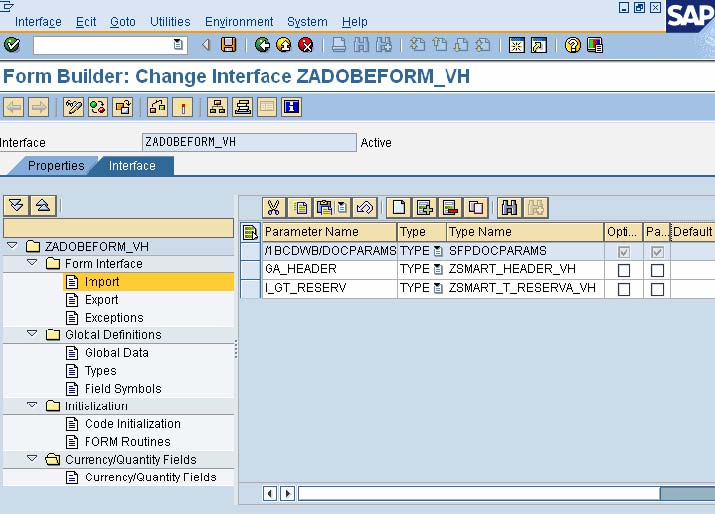Viewport: 715px width, 514px height.
Task: Open the Goto menu
Action: coord(123,22)
